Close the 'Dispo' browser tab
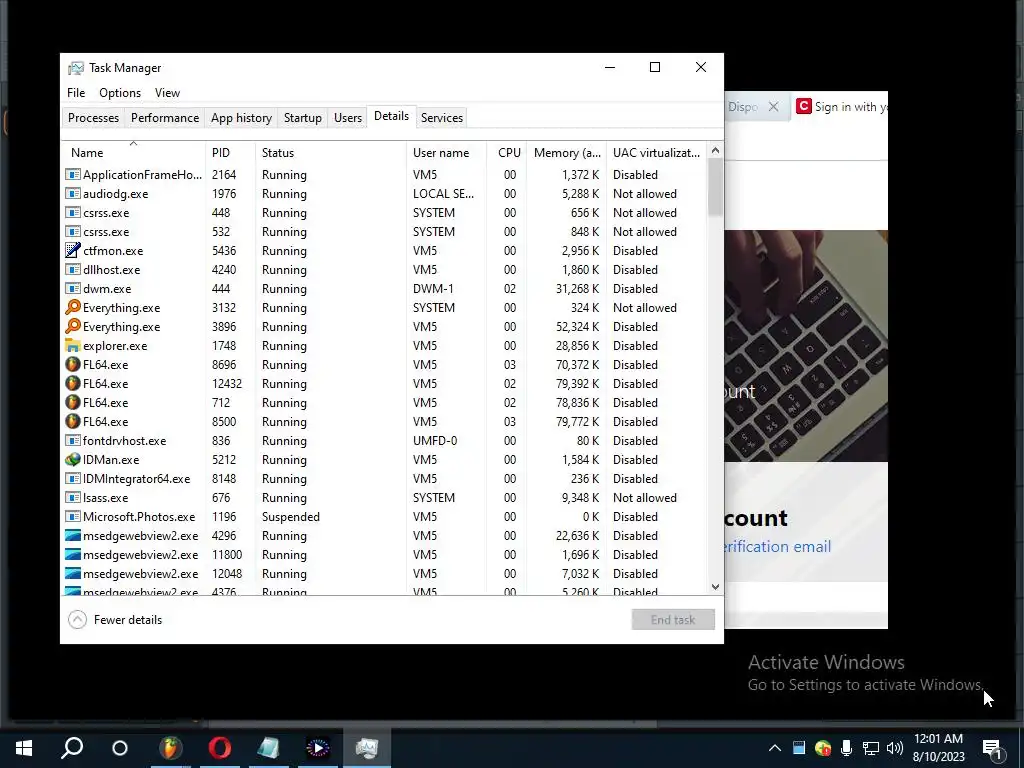The image size is (1024, 768). 773,106
